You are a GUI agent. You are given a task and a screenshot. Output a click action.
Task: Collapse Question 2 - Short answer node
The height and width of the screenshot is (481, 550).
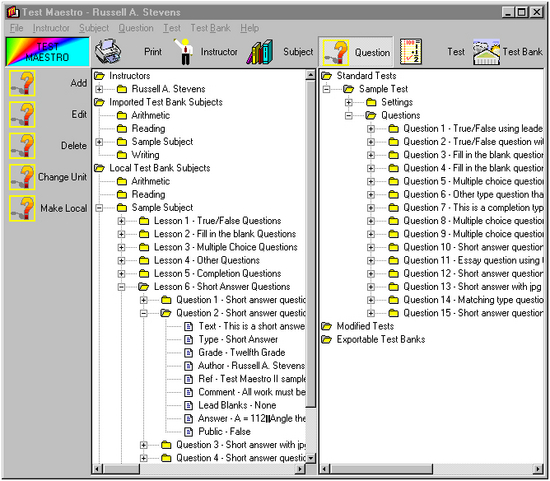point(143,313)
